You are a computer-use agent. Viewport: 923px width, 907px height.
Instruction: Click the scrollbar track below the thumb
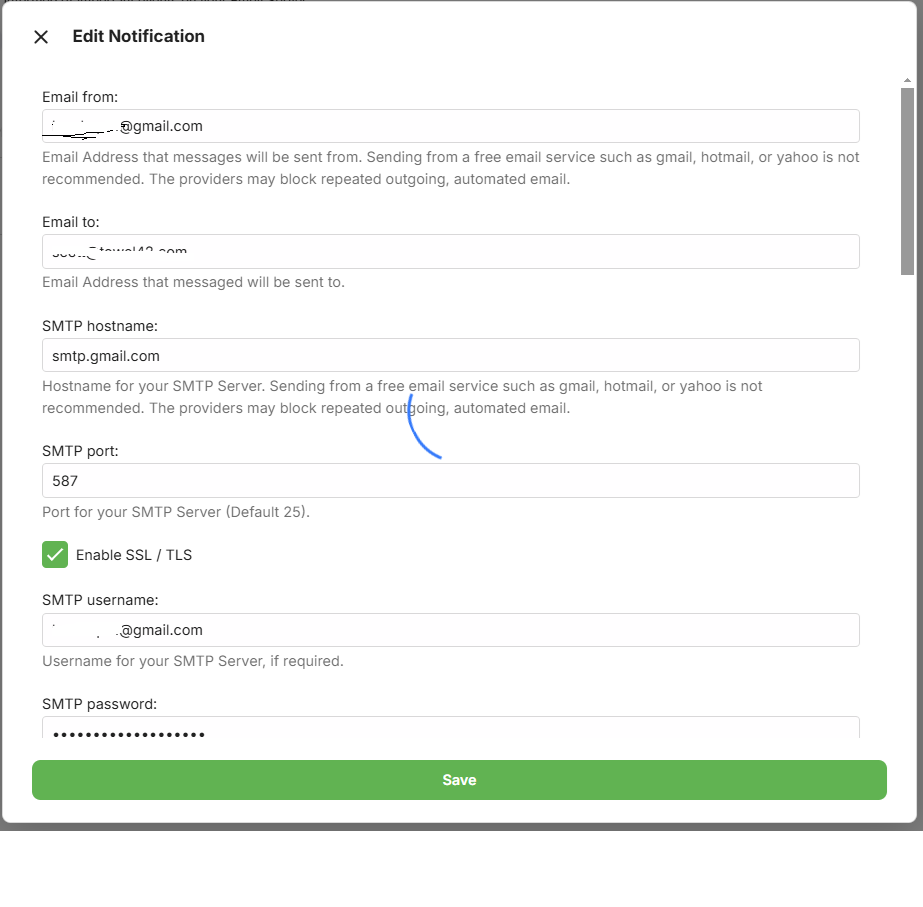coord(907,500)
